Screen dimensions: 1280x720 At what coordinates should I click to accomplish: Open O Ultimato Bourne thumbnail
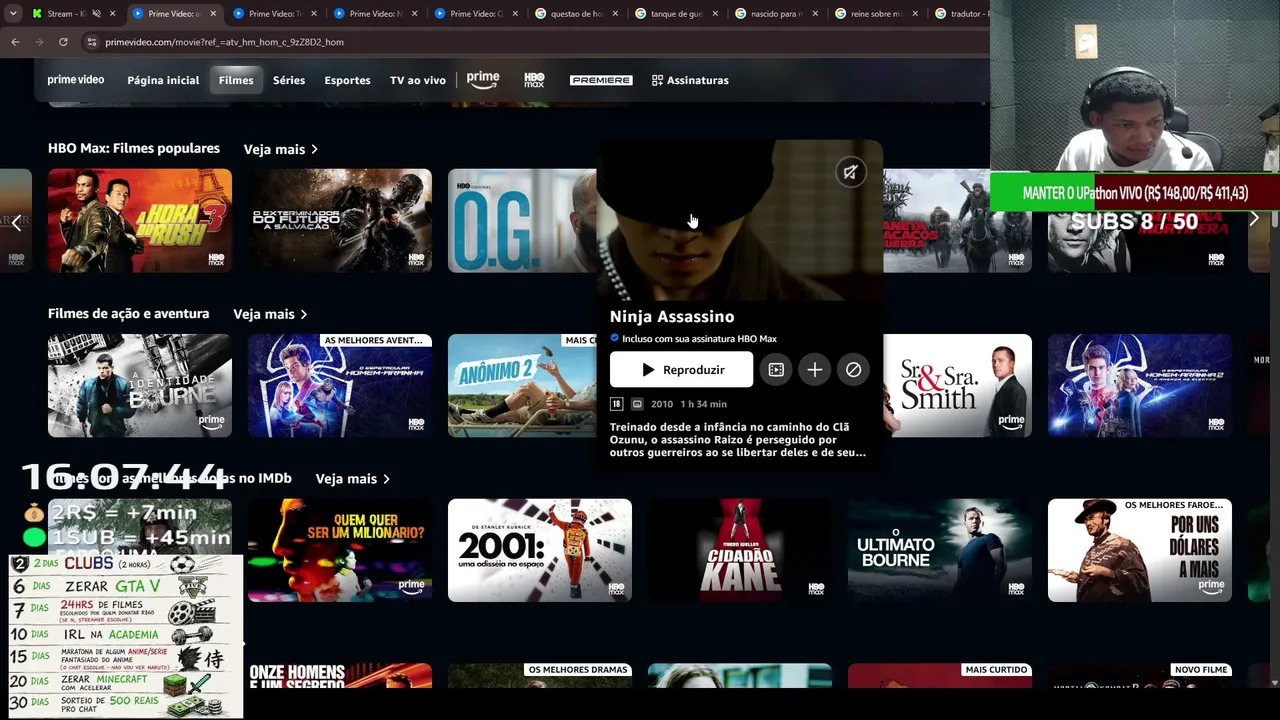click(x=940, y=551)
